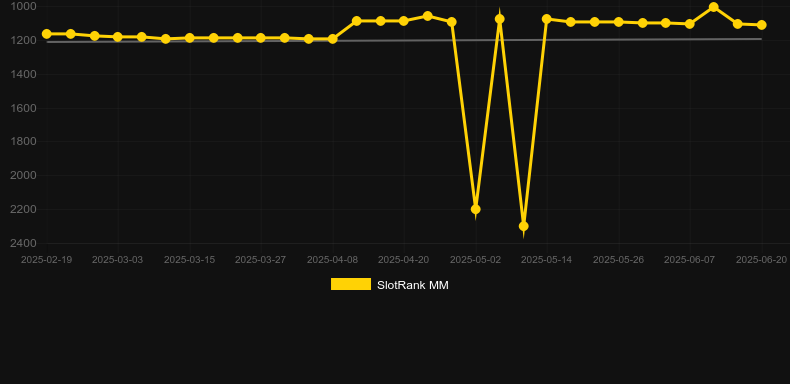Image resolution: width=790 pixels, height=384 pixels.
Task: Select the data point above 2025-04-20
Action: (404, 21)
